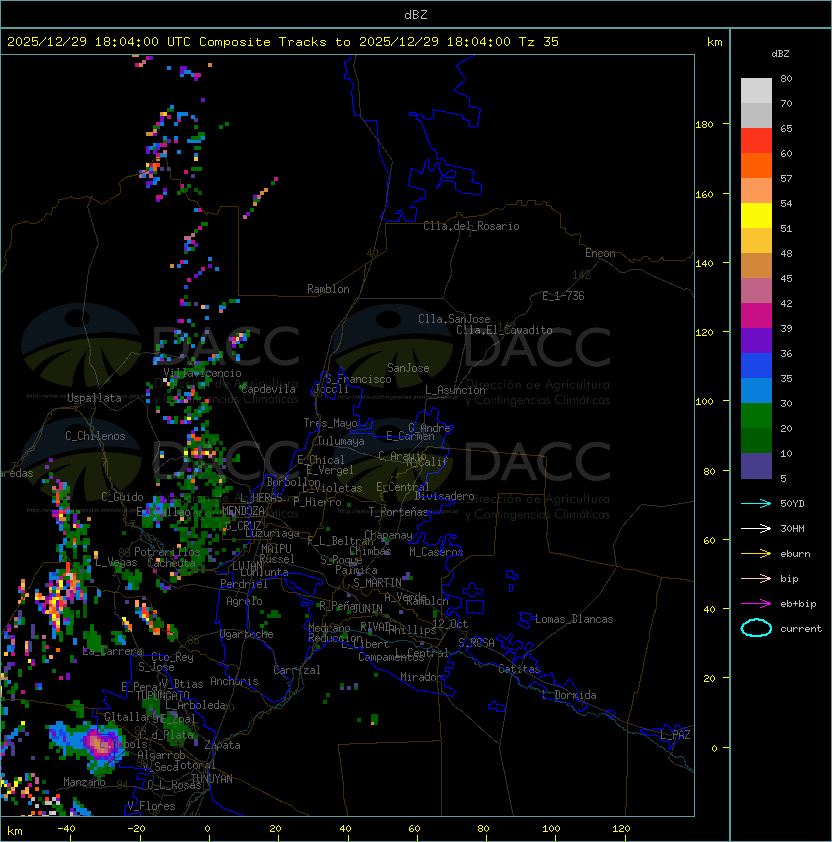Click the 'Catitas' map label
832x842 pixels.
coord(519,669)
